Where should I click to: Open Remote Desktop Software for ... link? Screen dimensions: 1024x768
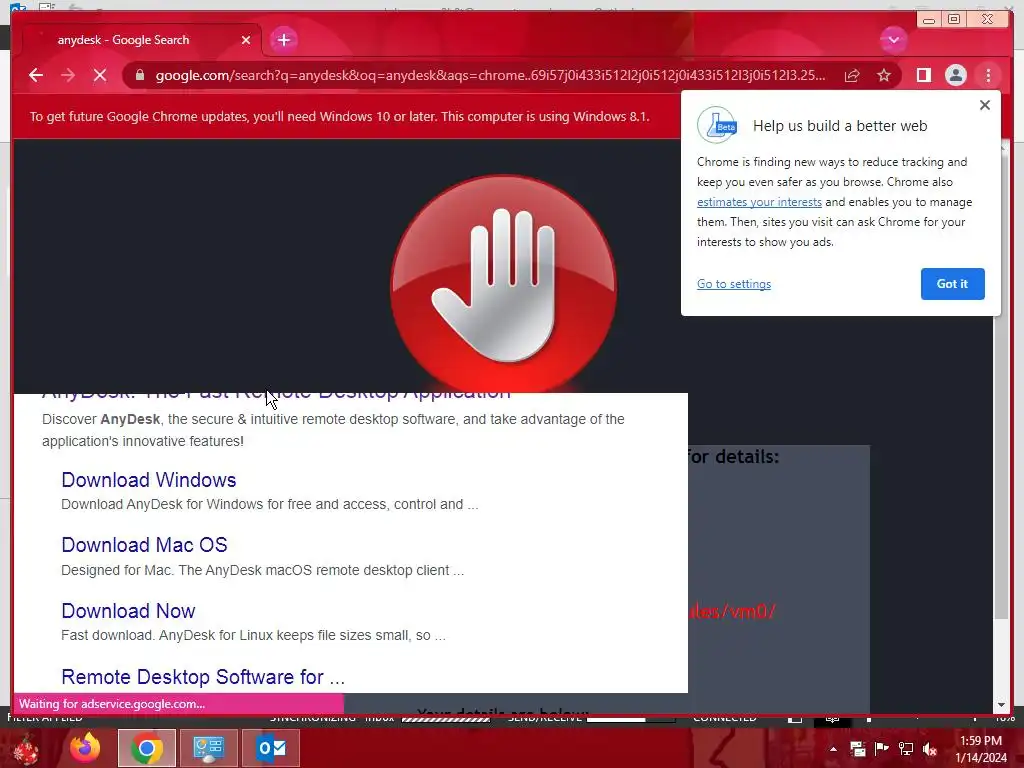click(203, 677)
